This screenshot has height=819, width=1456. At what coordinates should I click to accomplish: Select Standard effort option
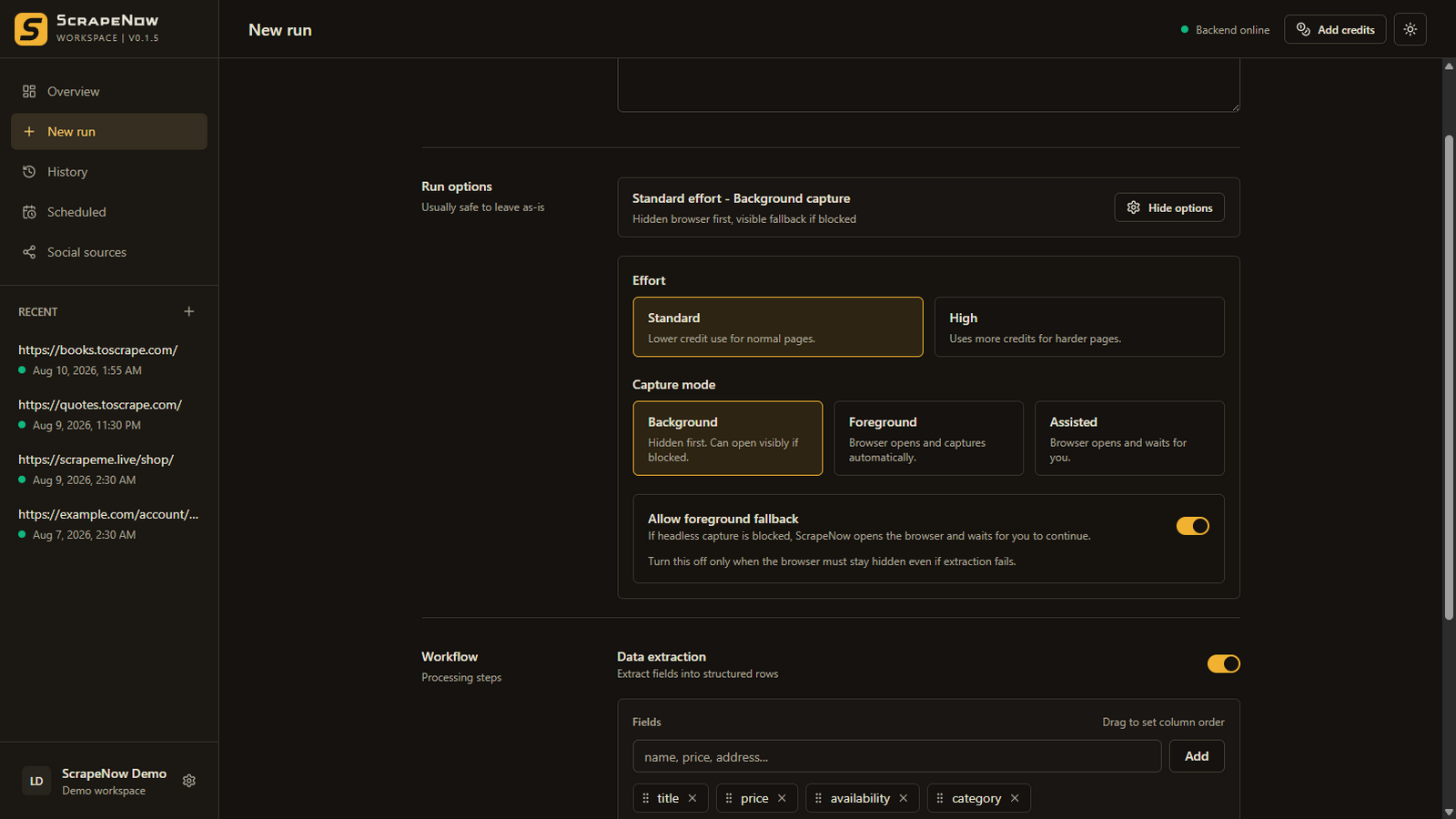pyautogui.click(x=778, y=327)
